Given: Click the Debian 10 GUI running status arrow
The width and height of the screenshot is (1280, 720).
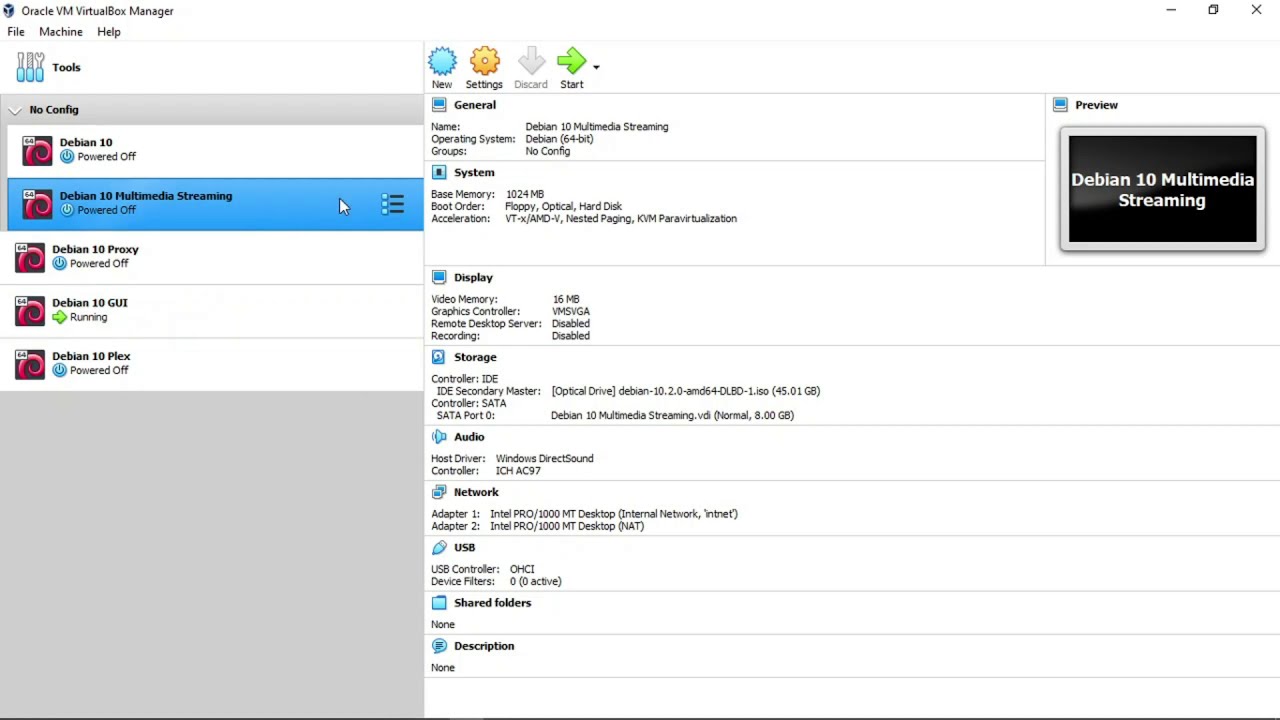Looking at the screenshot, I should 59,317.
